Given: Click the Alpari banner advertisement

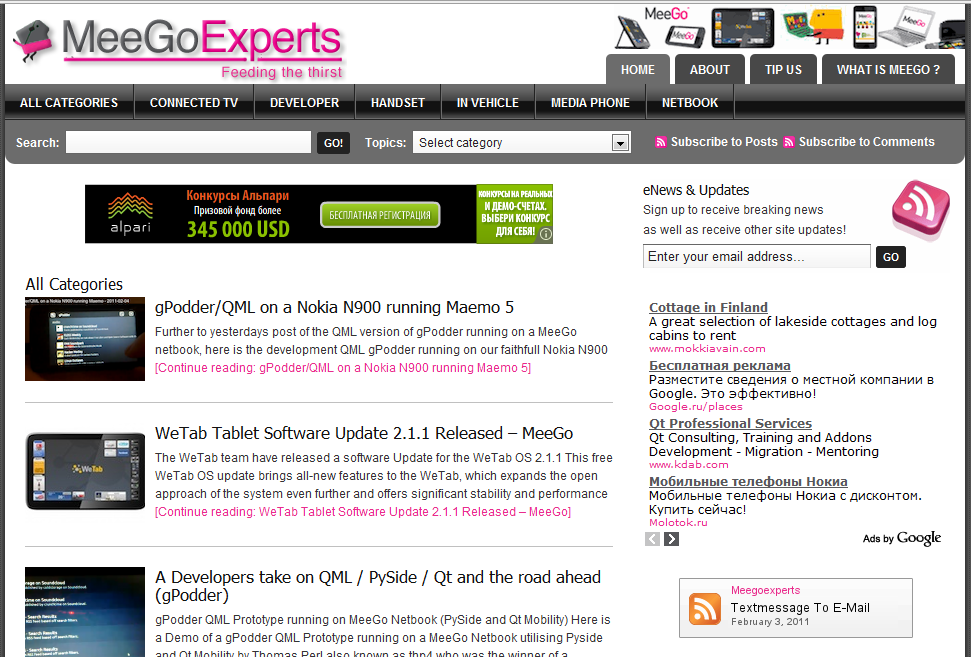Looking at the screenshot, I should 319,214.
